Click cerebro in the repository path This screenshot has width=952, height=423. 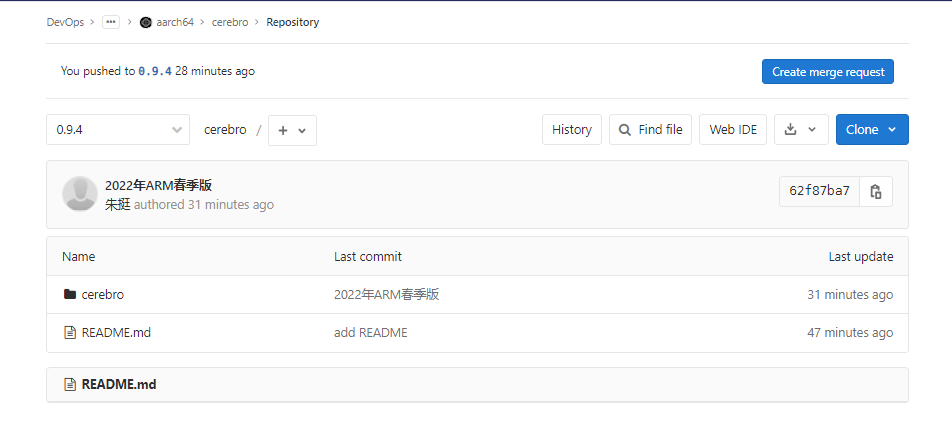tap(225, 129)
